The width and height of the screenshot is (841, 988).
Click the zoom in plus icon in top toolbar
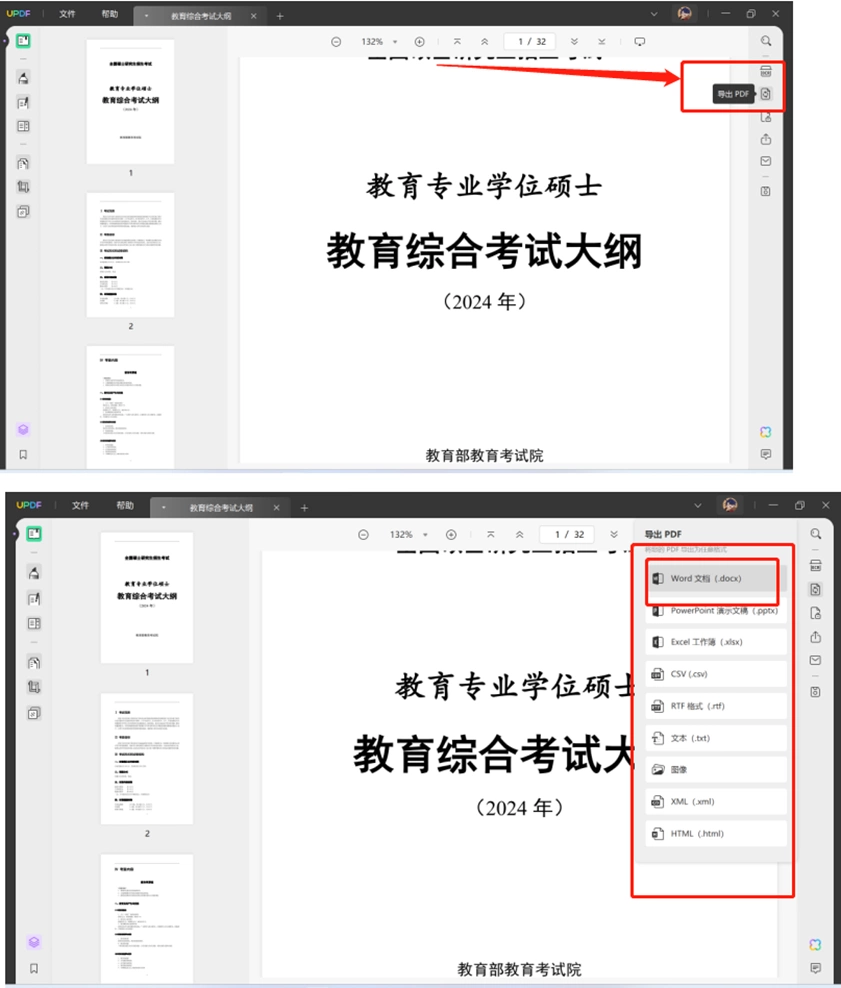(x=420, y=42)
